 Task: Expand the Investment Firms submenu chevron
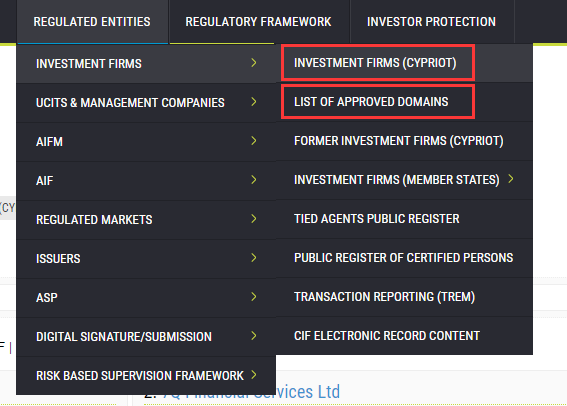click(254, 63)
